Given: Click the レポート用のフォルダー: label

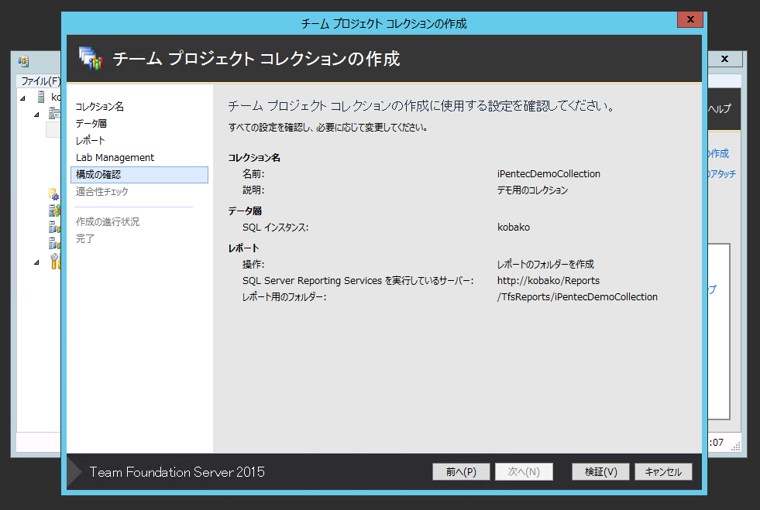Looking at the screenshot, I should coord(285,297).
